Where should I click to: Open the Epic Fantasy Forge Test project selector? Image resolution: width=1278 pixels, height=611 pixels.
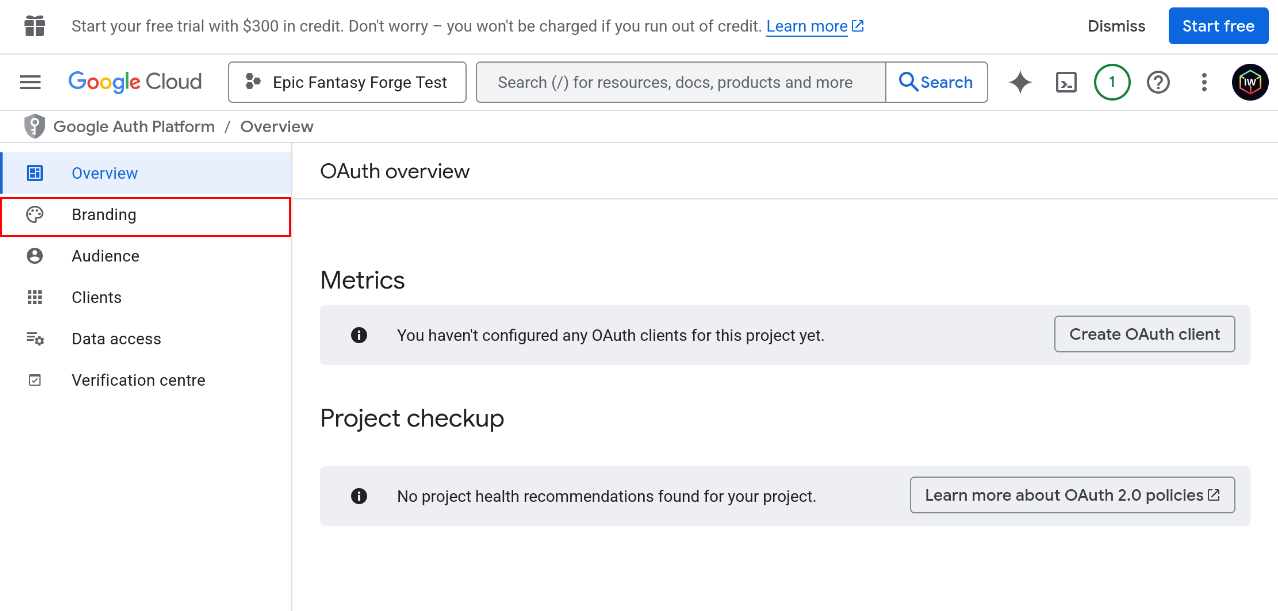pos(347,82)
